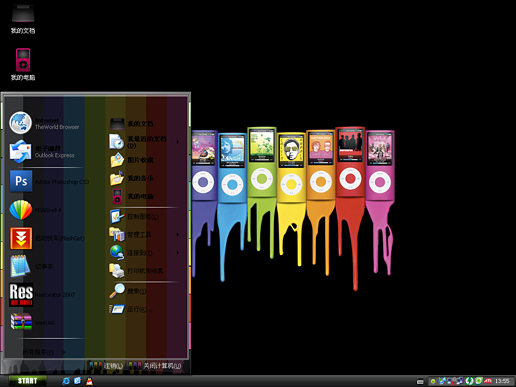The height and width of the screenshot is (387, 516).
Task: Start FlashGet download manager icon
Action: 21,238
